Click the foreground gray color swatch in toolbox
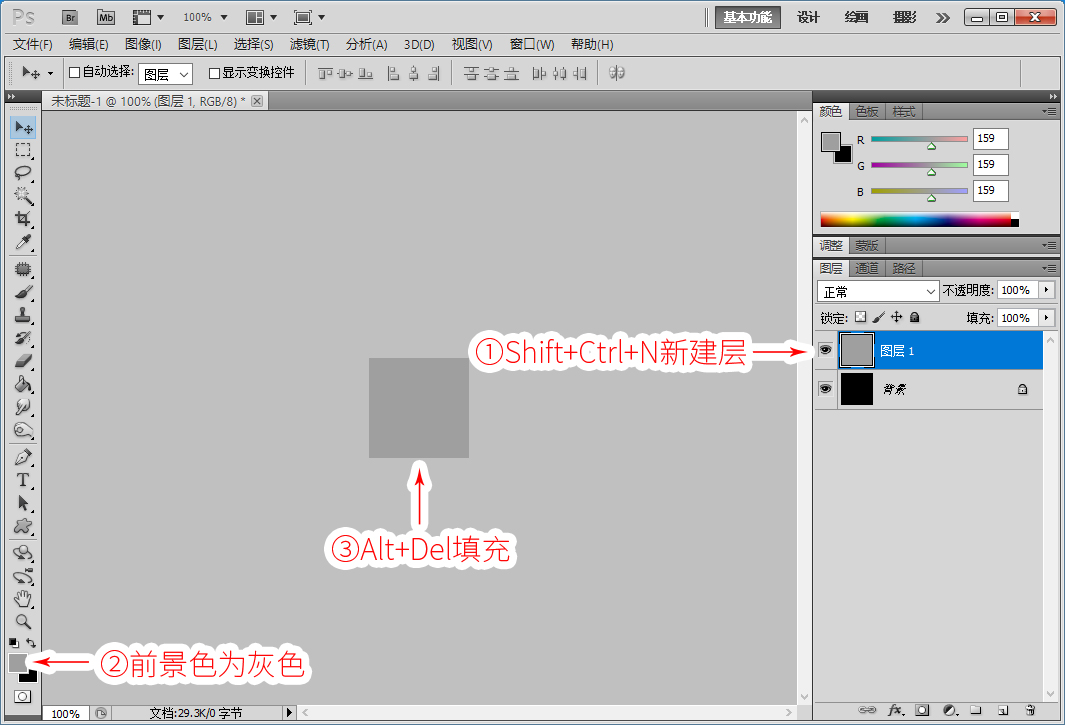This screenshot has width=1065, height=725. coord(17,662)
